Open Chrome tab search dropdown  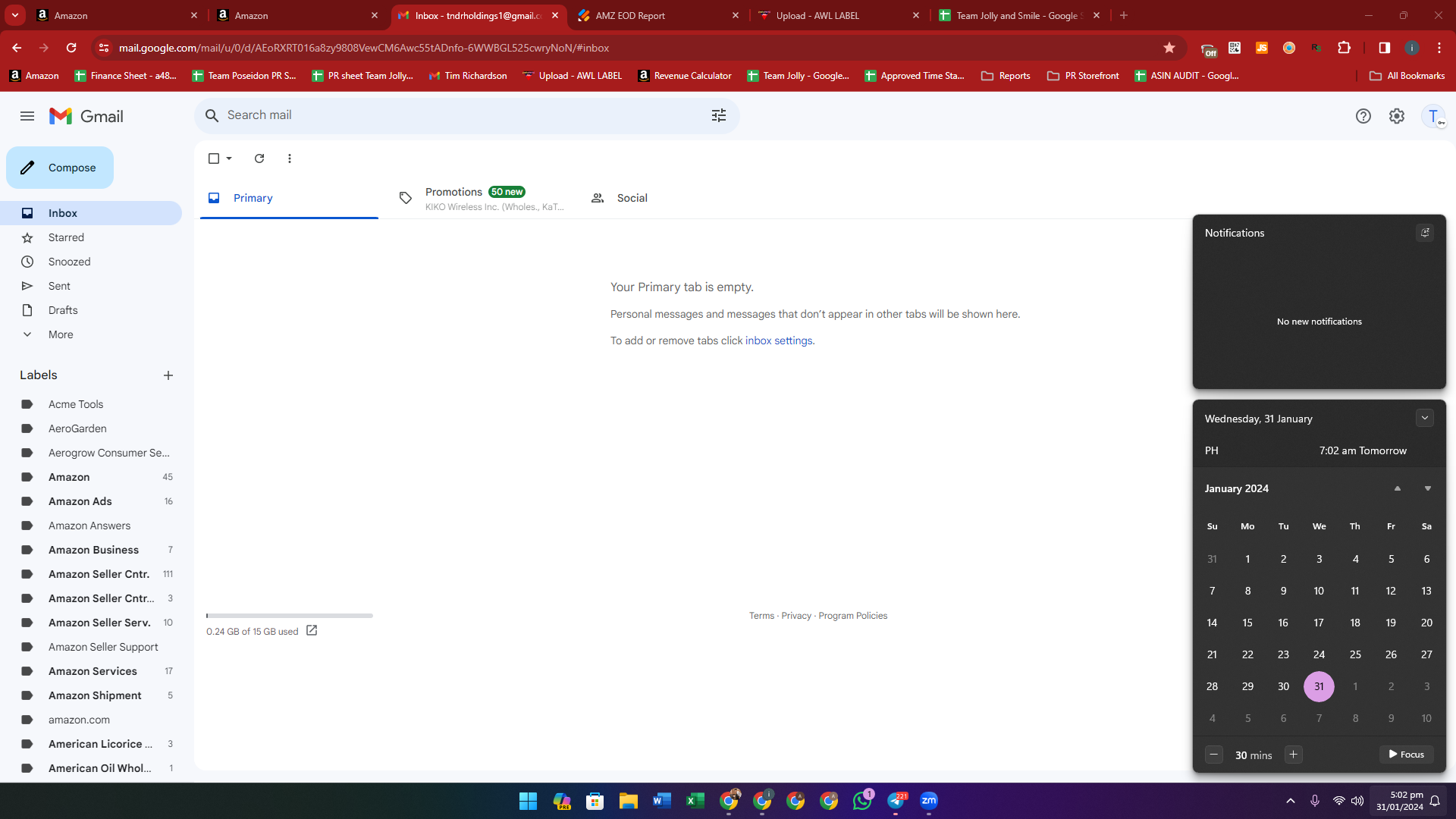tap(15, 15)
